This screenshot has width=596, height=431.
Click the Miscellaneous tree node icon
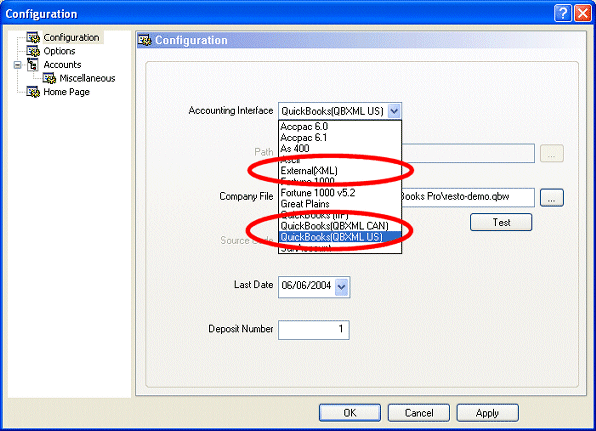click(x=49, y=78)
